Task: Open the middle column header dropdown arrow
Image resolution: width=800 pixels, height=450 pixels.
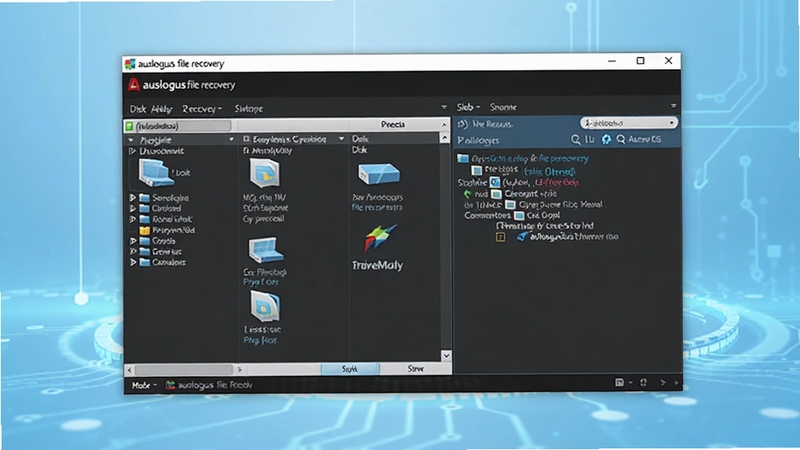Action: click(x=341, y=139)
